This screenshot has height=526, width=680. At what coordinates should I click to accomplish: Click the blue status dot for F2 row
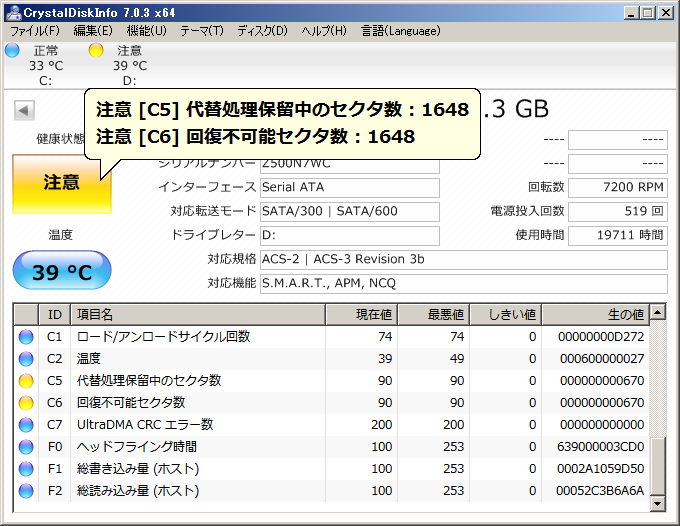[x=26, y=491]
